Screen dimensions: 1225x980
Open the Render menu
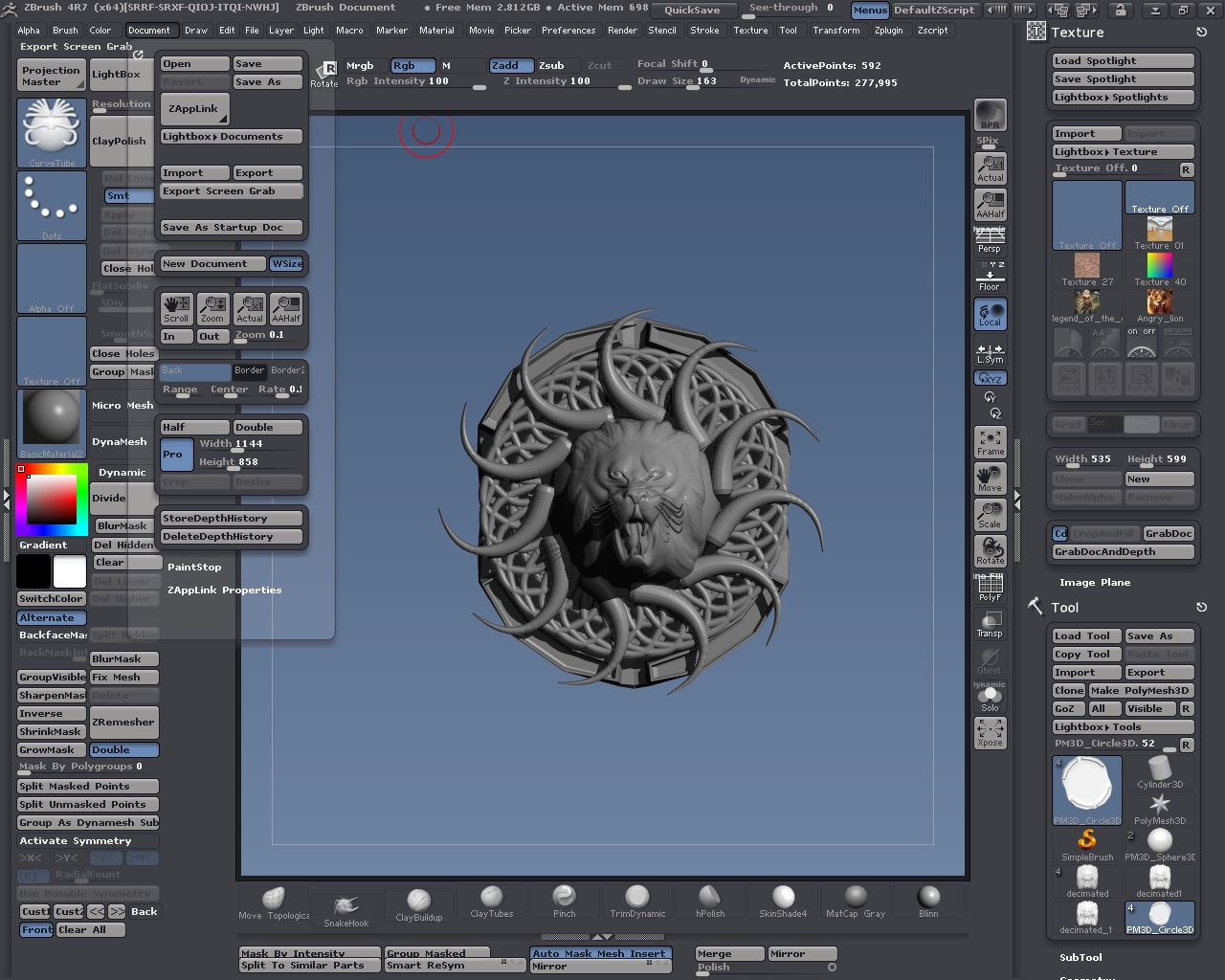(622, 30)
